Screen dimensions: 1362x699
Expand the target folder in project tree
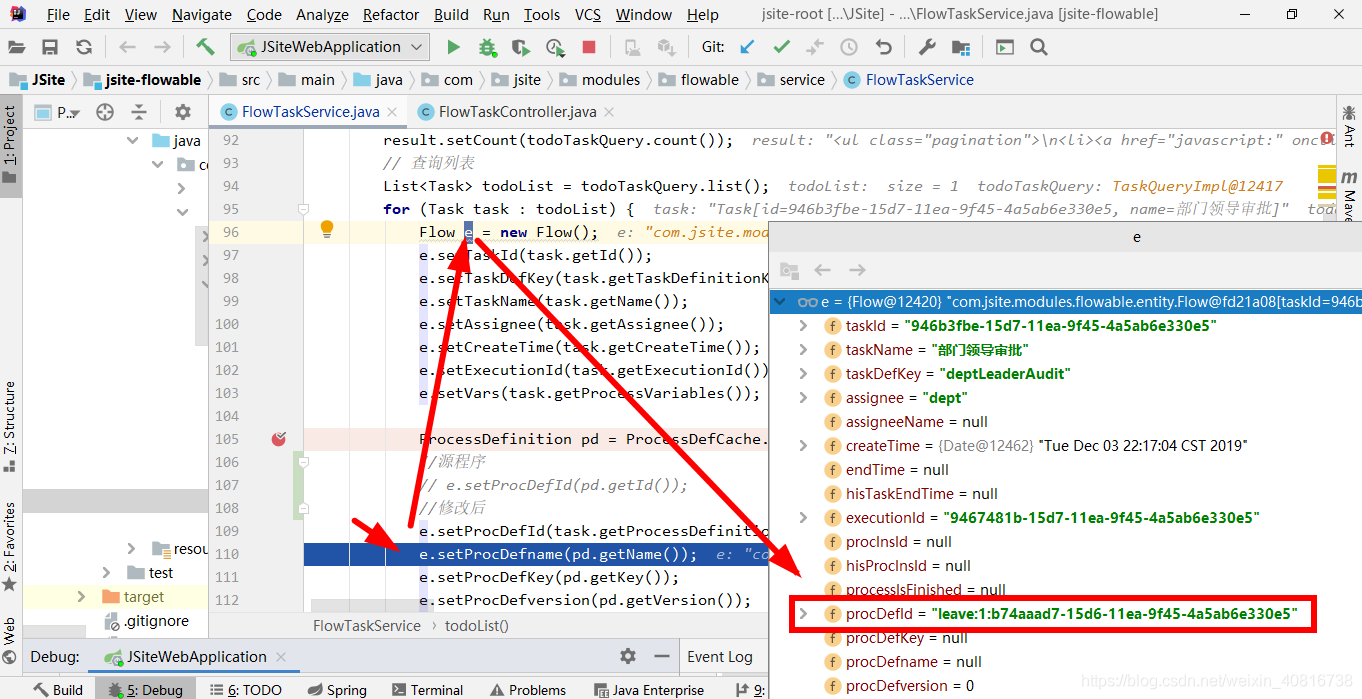[x=82, y=597]
